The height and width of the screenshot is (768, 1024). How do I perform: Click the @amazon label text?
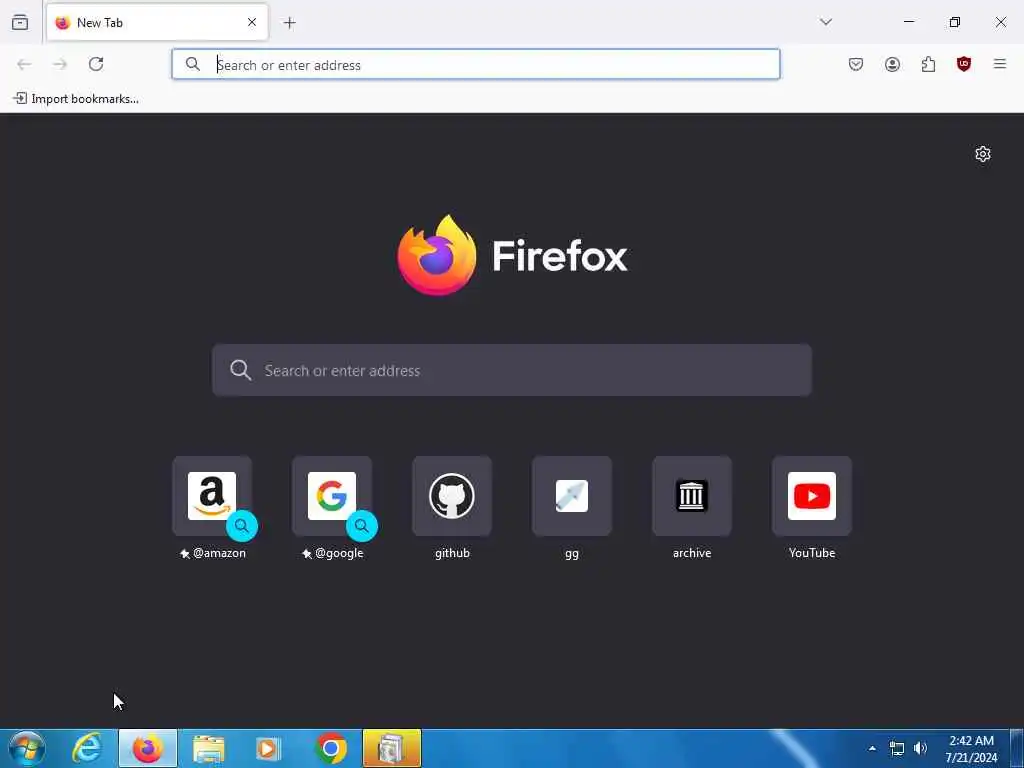(219, 553)
